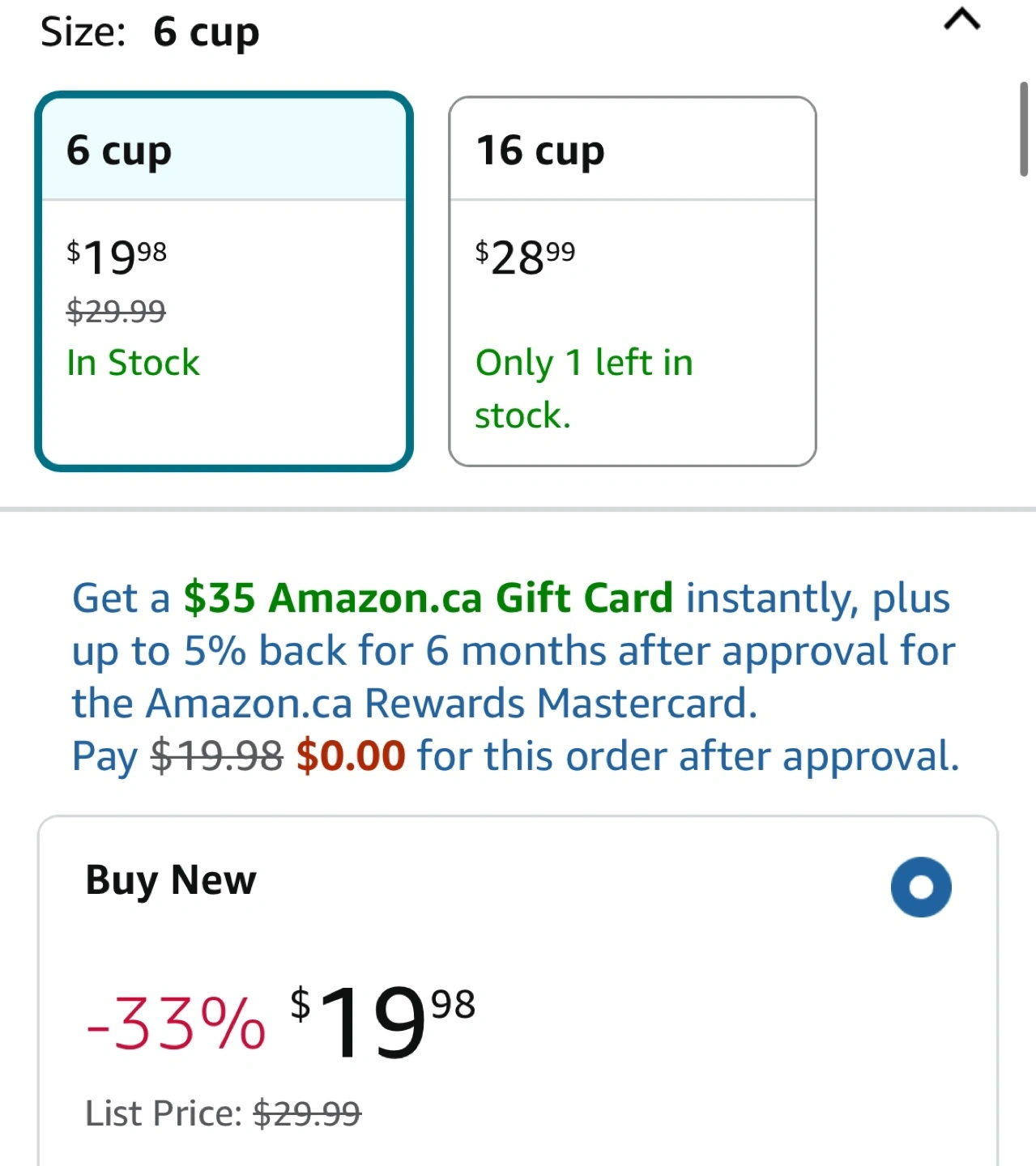
Task: Click the Buy New heading
Action: pyautogui.click(x=171, y=880)
